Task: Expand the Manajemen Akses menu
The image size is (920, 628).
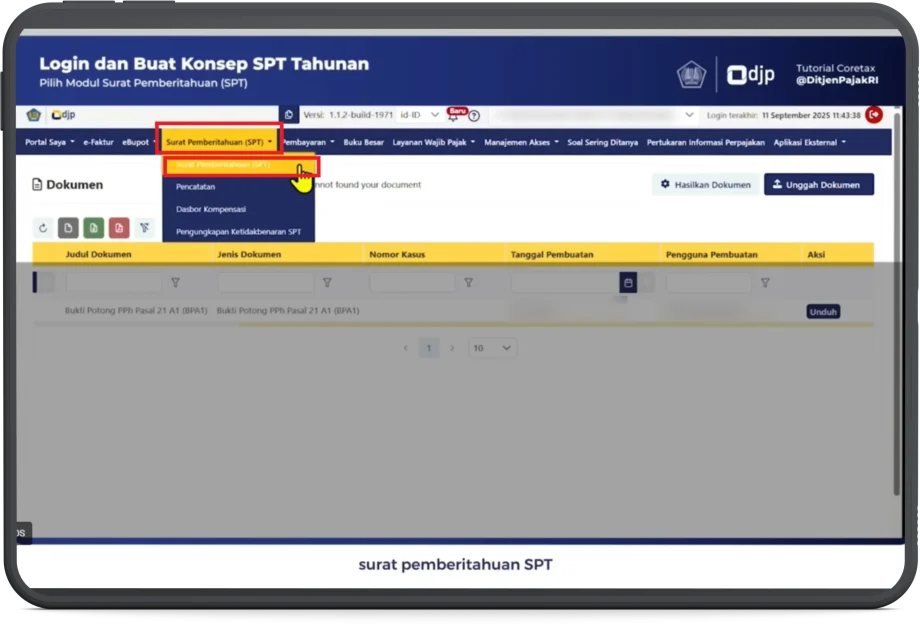Action: pos(521,142)
